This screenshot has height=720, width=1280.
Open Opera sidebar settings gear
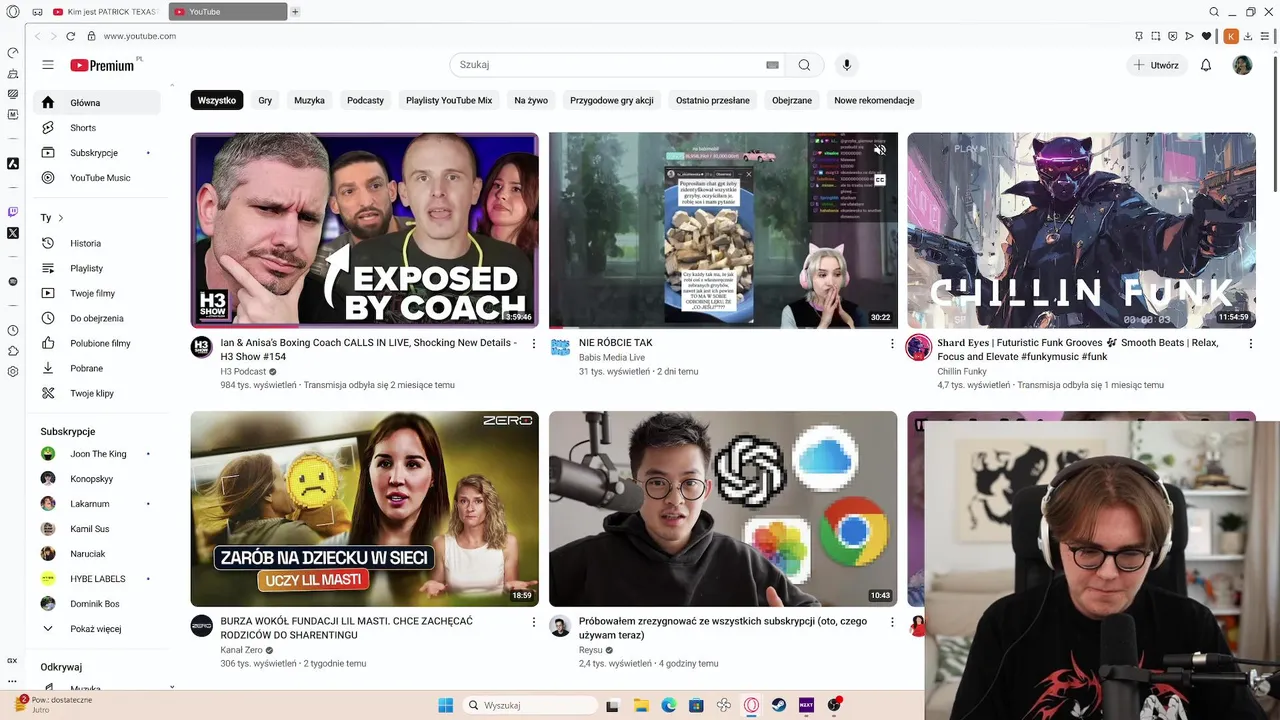coord(12,372)
